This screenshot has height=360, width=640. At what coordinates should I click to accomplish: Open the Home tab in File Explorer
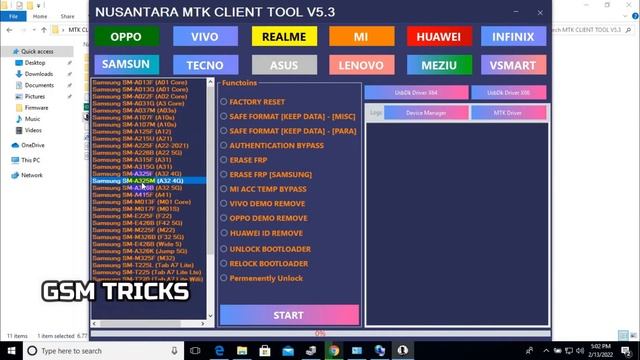[40, 16]
